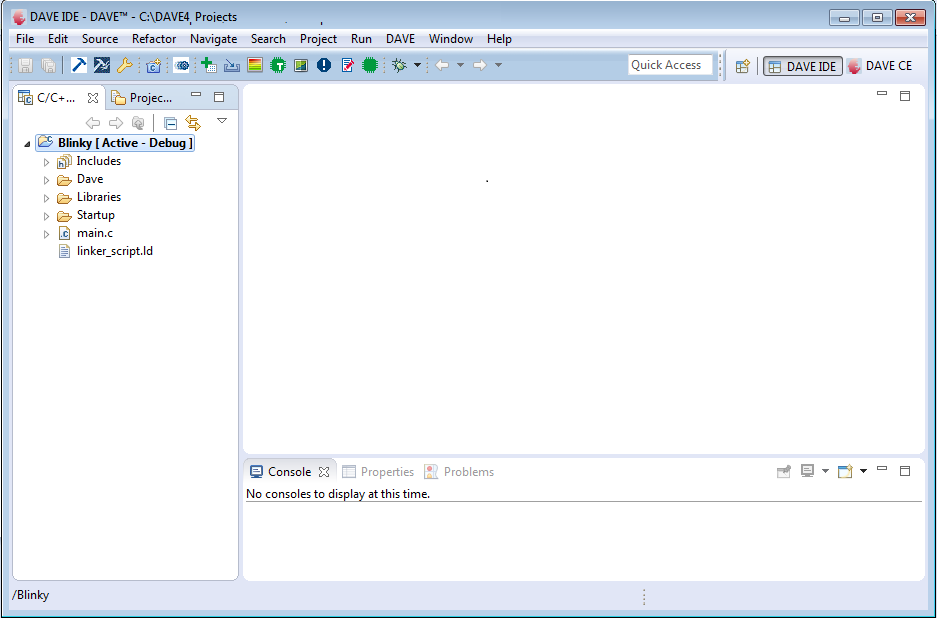This screenshot has width=937, height=618.
Task: Switch to DAVE CE perspective
Action: click(880, 66)
